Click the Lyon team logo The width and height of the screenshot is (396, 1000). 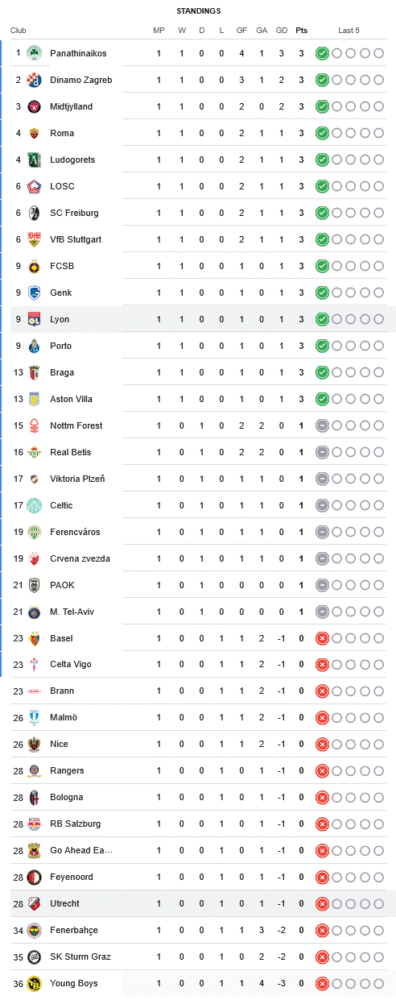[34, 320]
